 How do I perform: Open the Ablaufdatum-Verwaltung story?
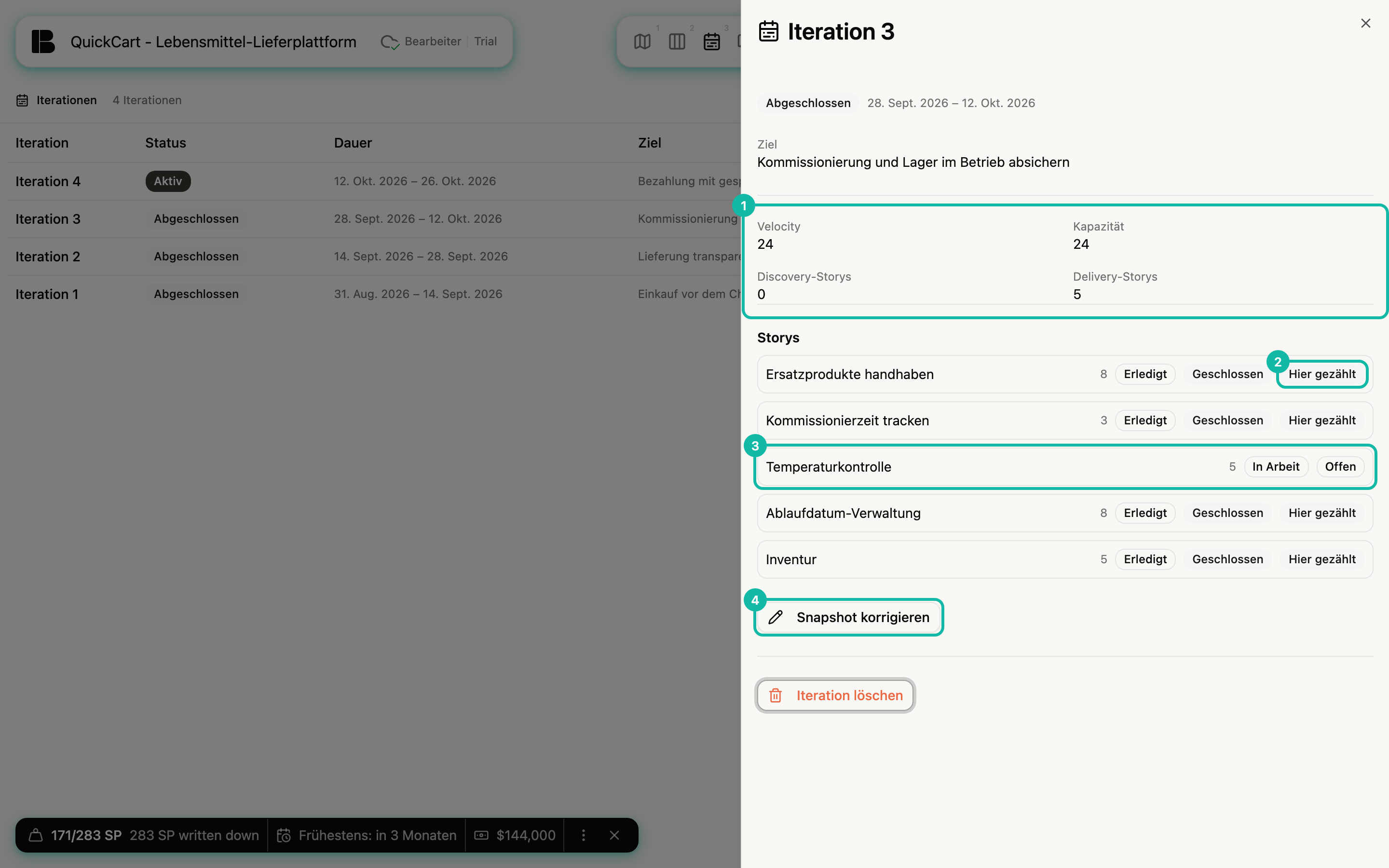click(x=1065, y=513)
